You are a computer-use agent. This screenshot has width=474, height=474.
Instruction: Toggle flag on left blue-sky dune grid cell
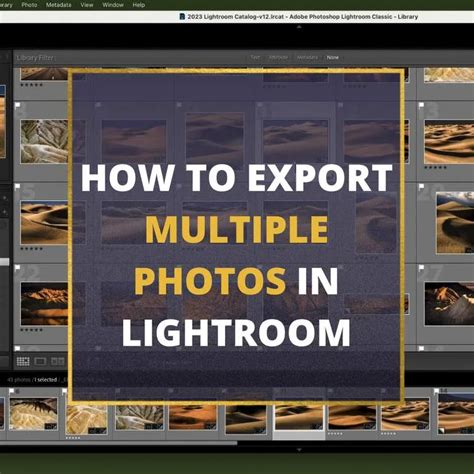[18, 186]
